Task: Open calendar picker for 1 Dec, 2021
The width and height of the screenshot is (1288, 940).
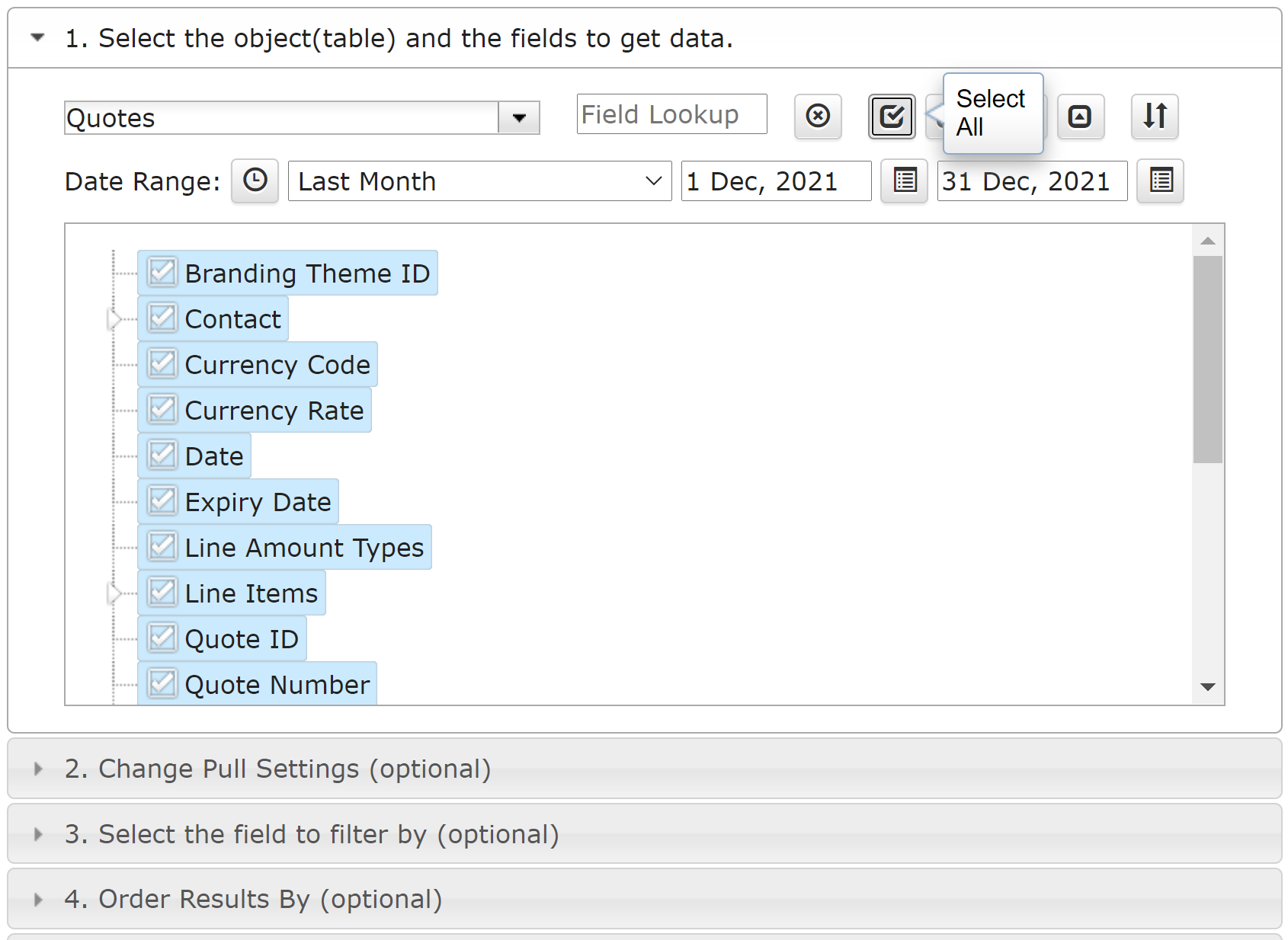Action: [905, 181]
